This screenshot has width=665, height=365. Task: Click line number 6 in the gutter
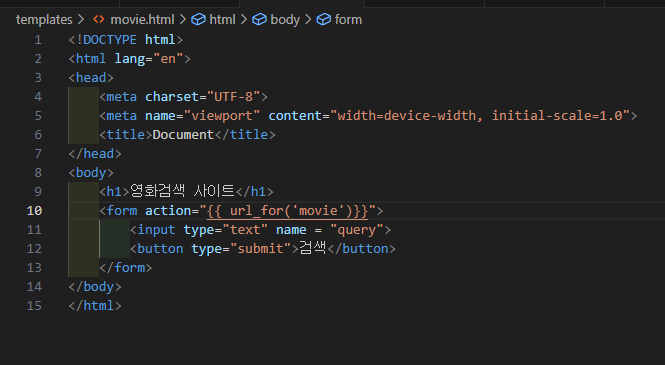(x=38, y=135)
